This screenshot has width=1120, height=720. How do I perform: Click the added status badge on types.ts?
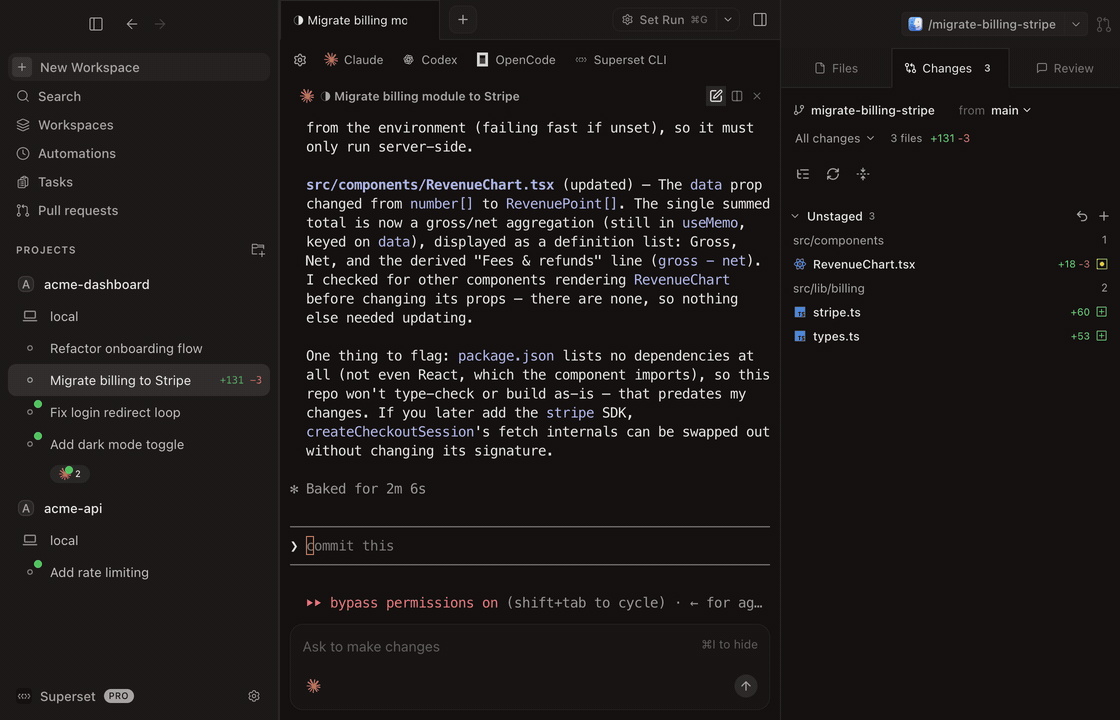tap(1101, 336)
